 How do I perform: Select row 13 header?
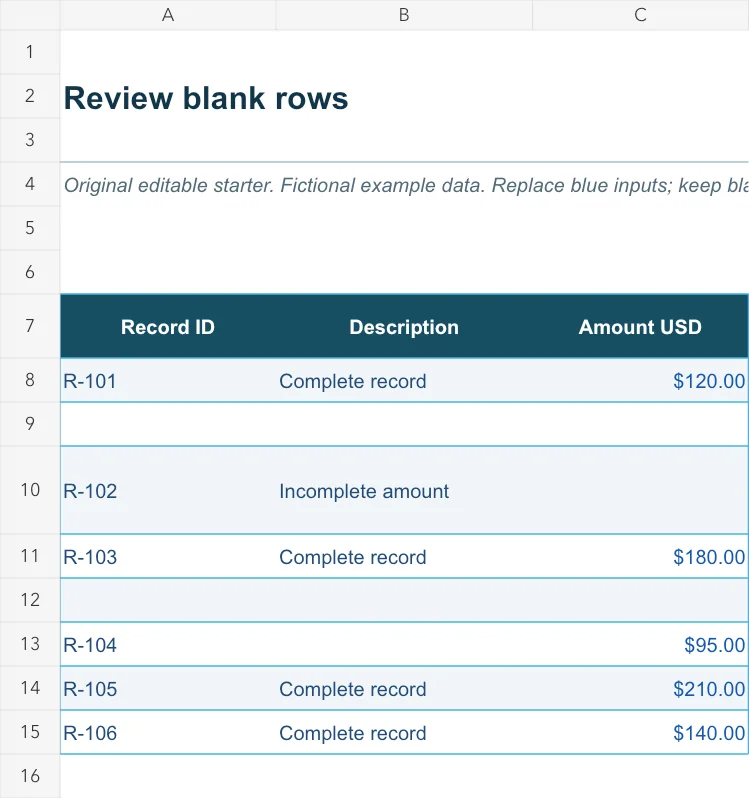click(x=30, y=644)
